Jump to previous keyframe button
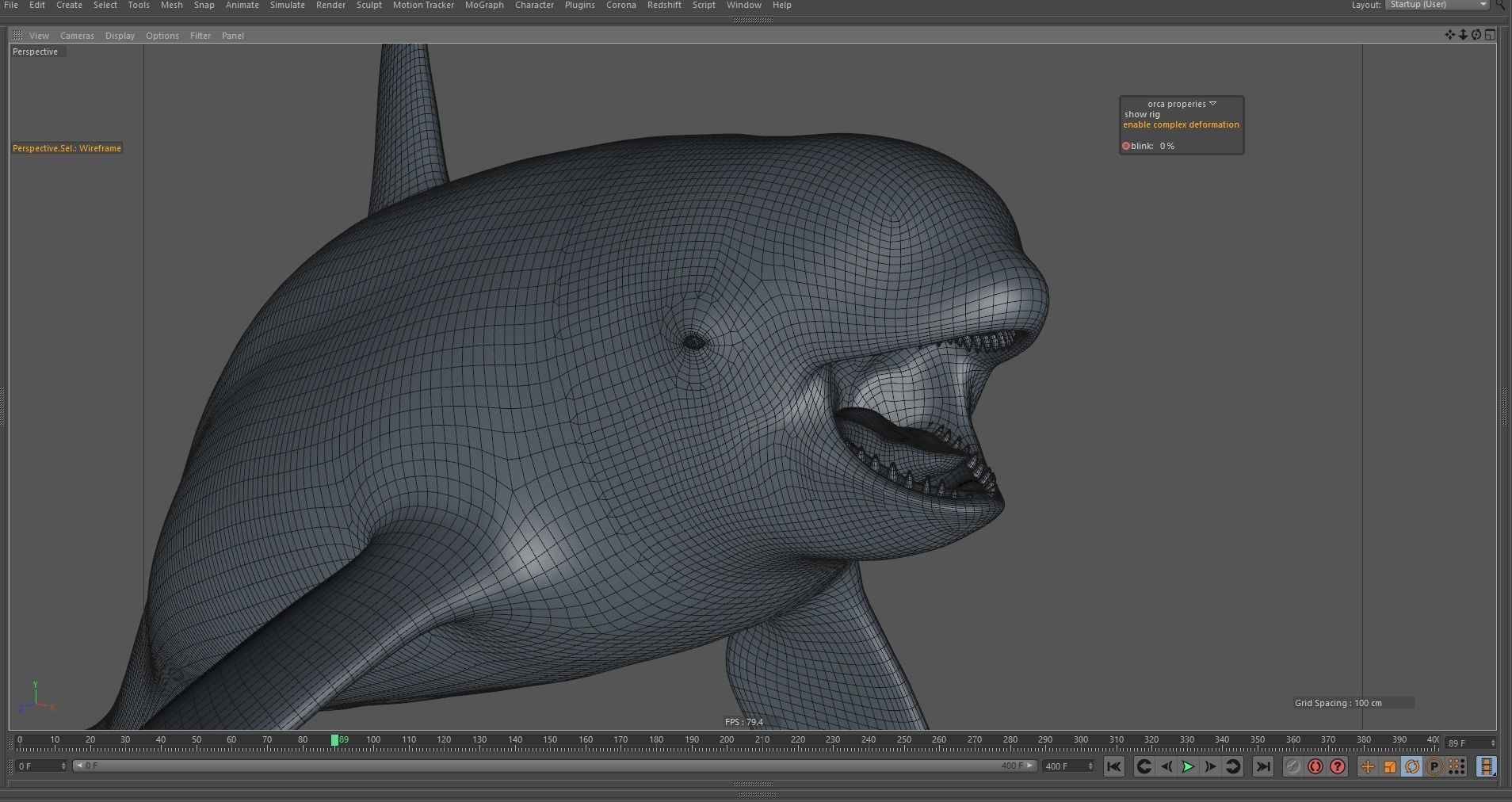 1144,766
